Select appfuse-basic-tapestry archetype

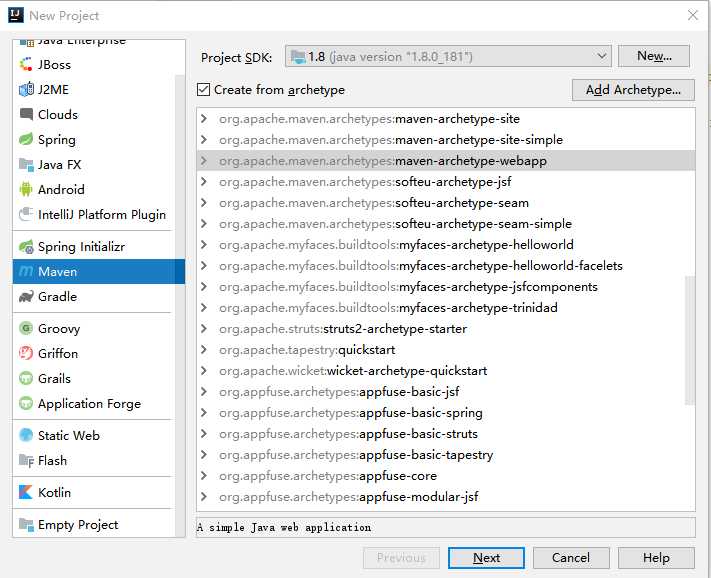point(445,455)
